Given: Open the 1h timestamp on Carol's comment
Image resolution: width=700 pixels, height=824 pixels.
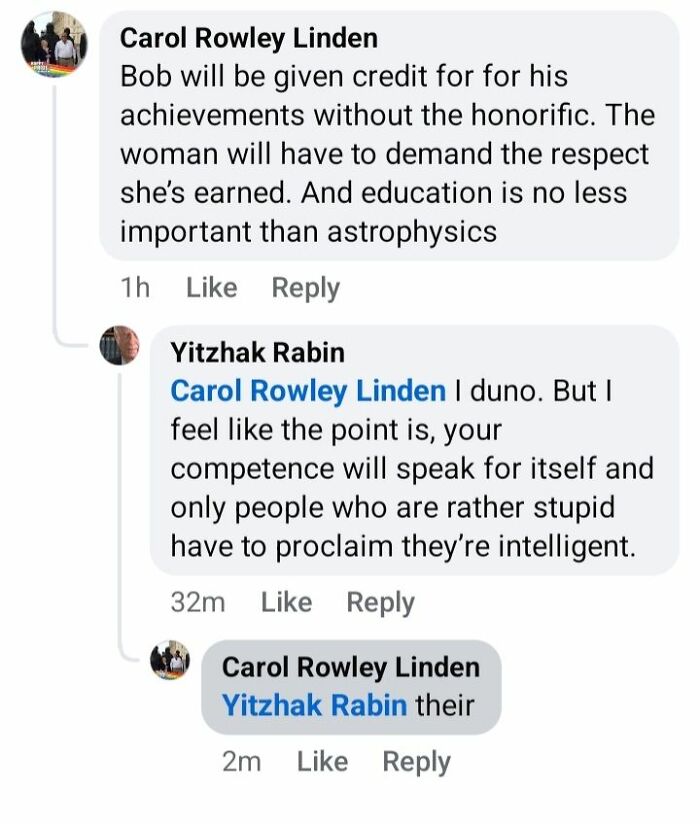Looking at the screenshot, I should tap(138, 287).
